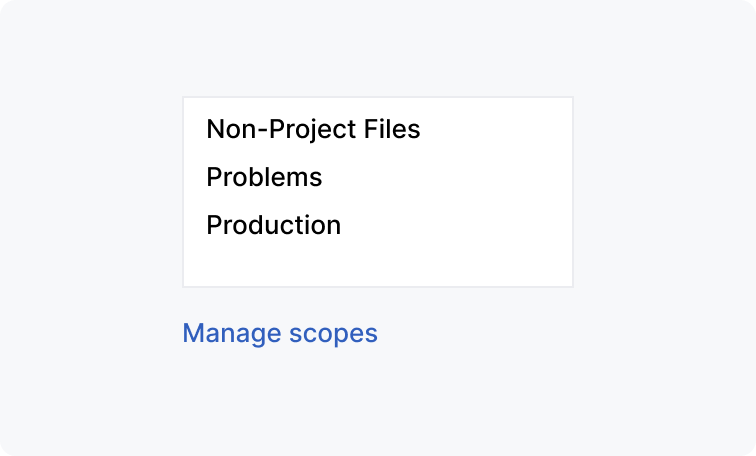Highlight the Problems entry
The height and width of the screenshot is (456, 756).
(x=264, y=177)
